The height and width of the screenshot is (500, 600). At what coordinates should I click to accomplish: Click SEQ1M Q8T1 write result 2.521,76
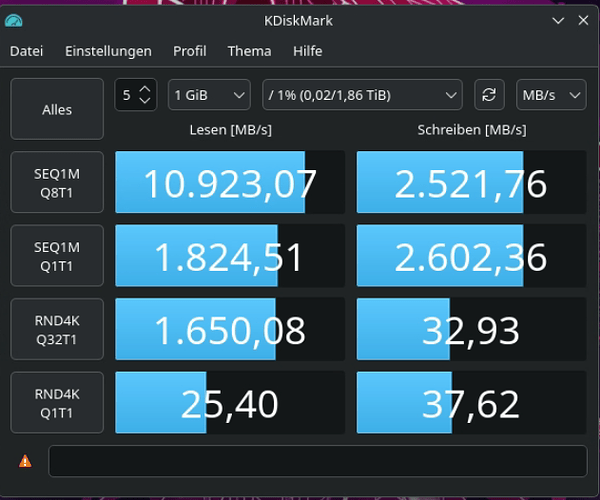(471, 182)
